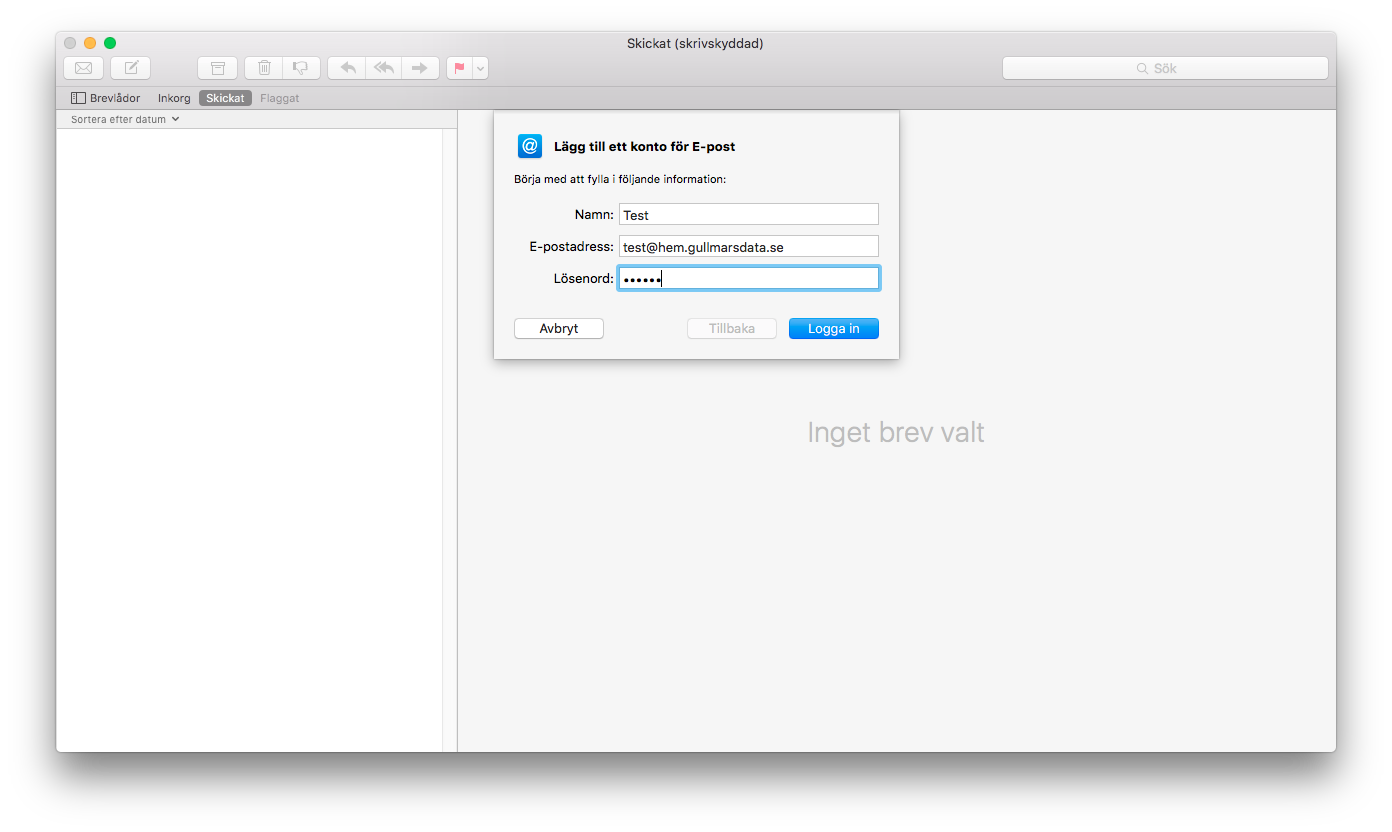Mark as junk with the thumbs-down icon
1392x832 pixels.
pos(301,68)
